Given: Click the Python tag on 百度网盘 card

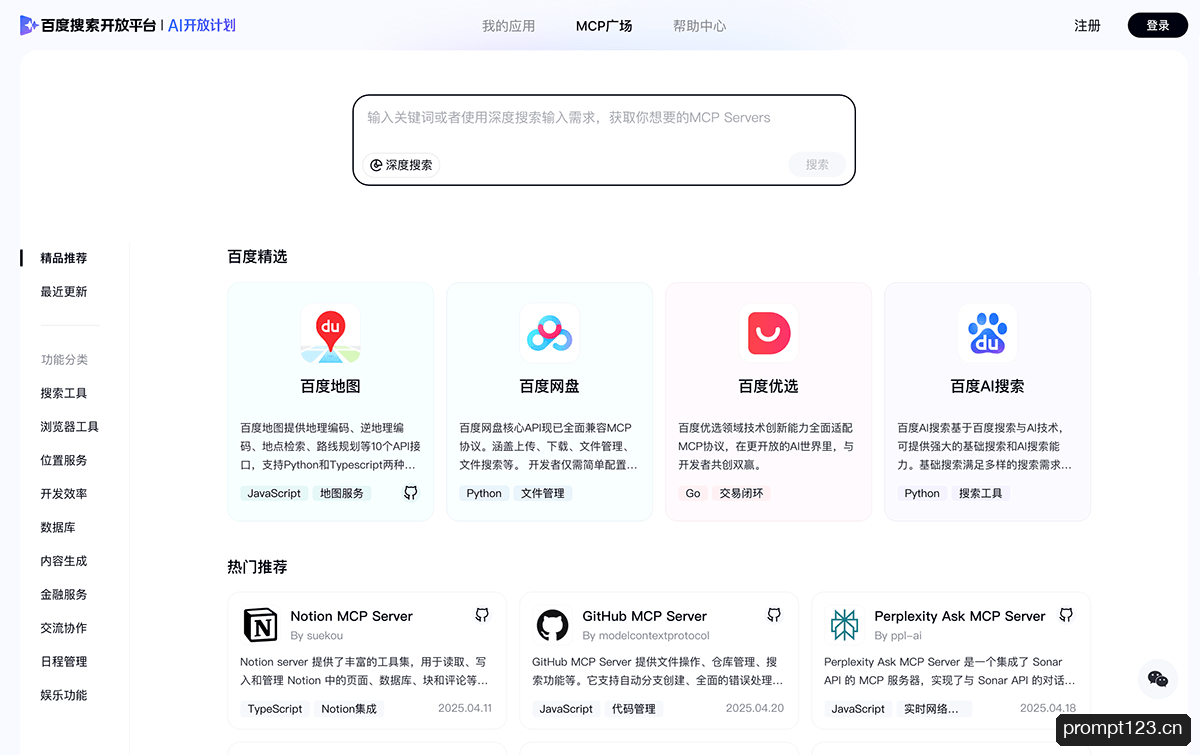Looking at the screenshot, I should (484, 493).
